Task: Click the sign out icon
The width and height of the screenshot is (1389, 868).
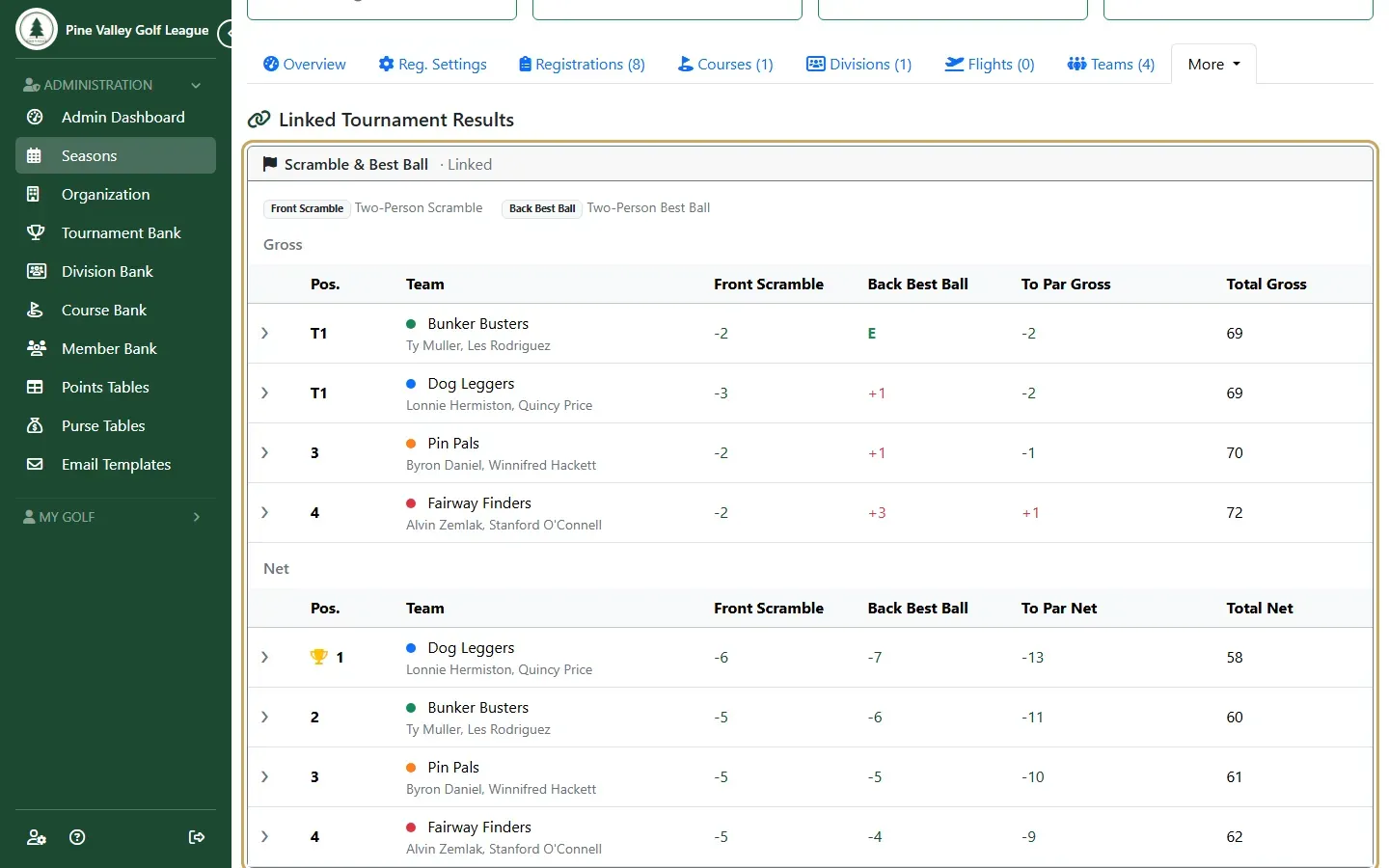Action: pos(197,837)
